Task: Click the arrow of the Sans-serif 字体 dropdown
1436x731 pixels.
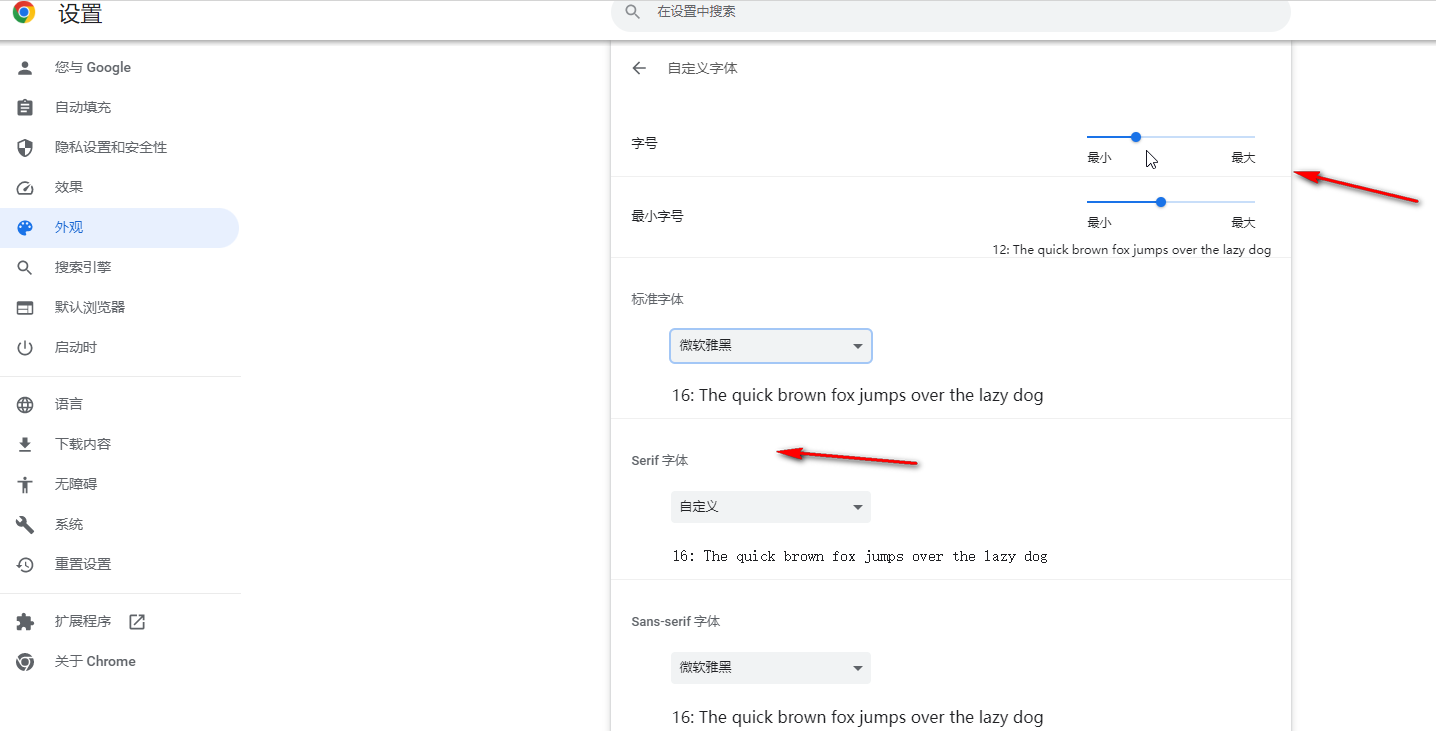Action: (x=857, y=669)
